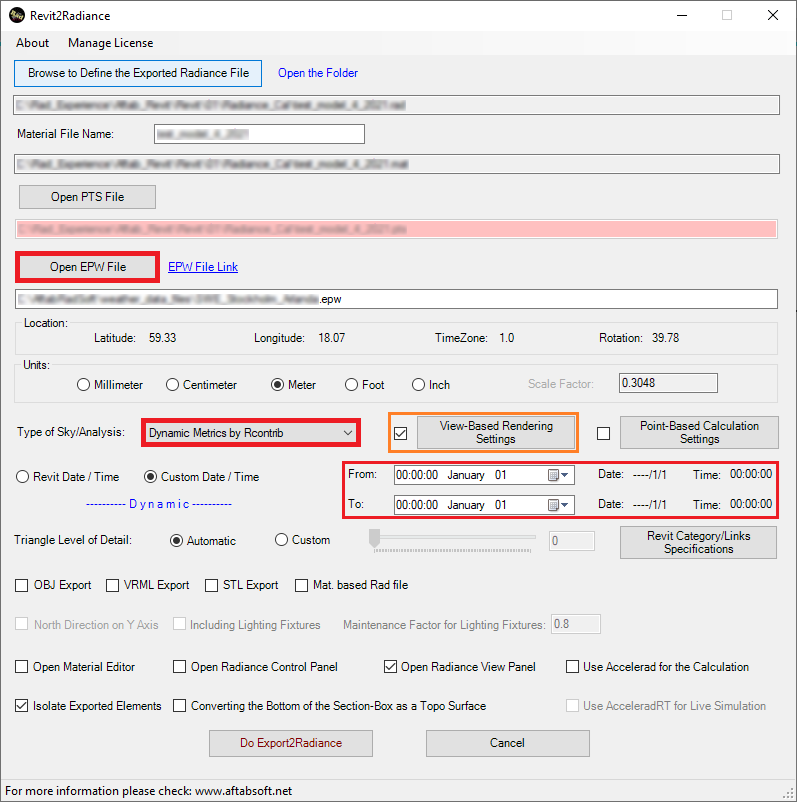Enable Open Radiance Control Panel checkbox
797x802 pixels.
click(x=180, y=667)
